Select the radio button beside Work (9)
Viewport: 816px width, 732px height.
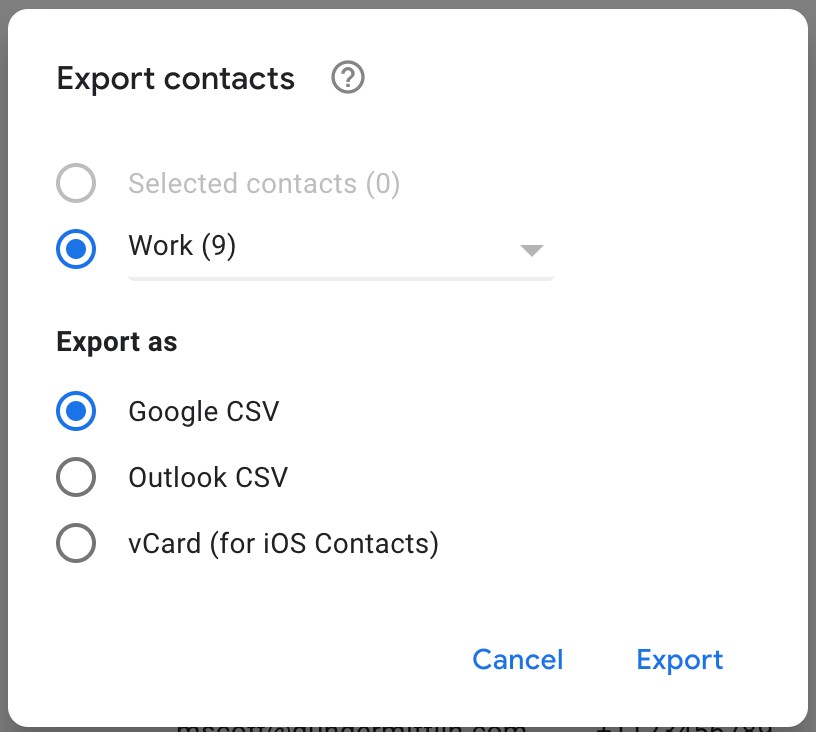click(76, 249)
